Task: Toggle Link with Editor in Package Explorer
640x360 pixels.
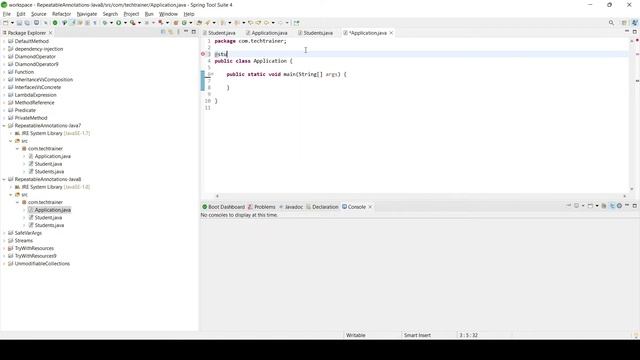Action: [171, 32]
